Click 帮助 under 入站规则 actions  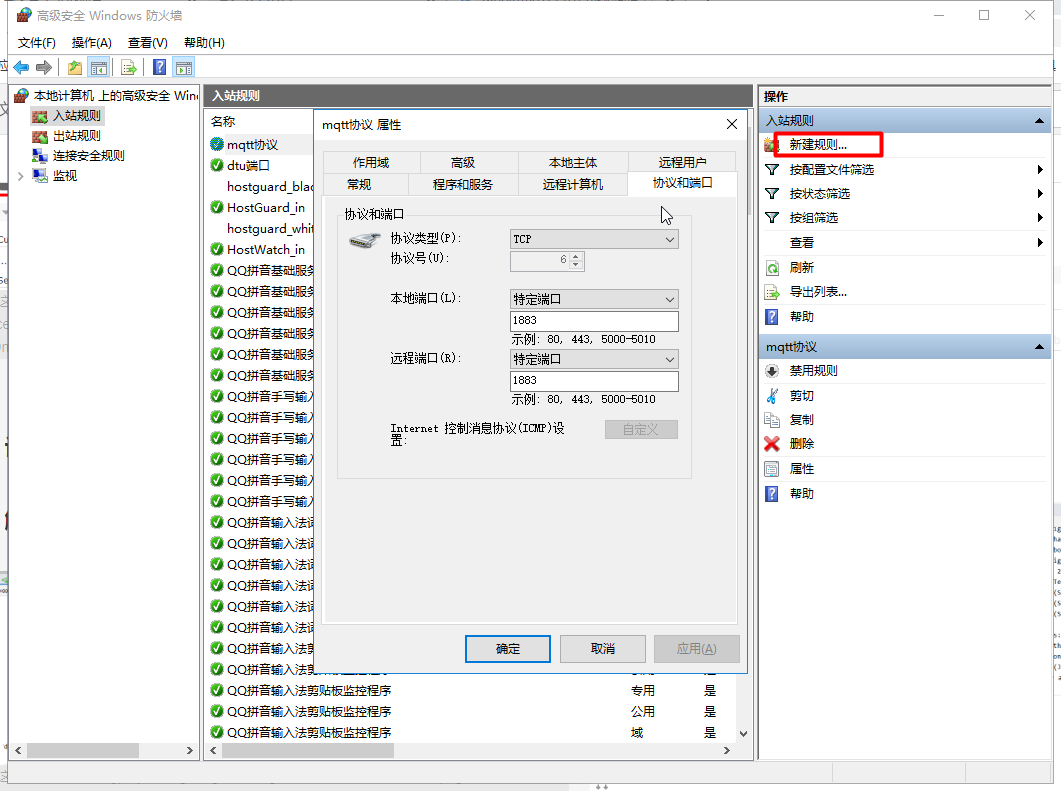pos(801,317)
